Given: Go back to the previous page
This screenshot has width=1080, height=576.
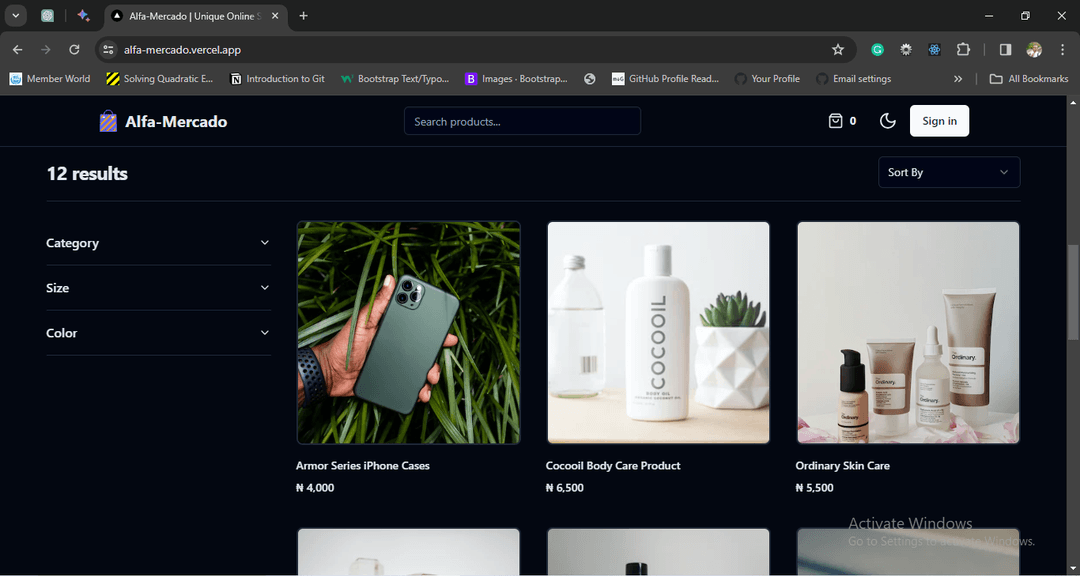Looking at the screenshot, I should 18,50.
